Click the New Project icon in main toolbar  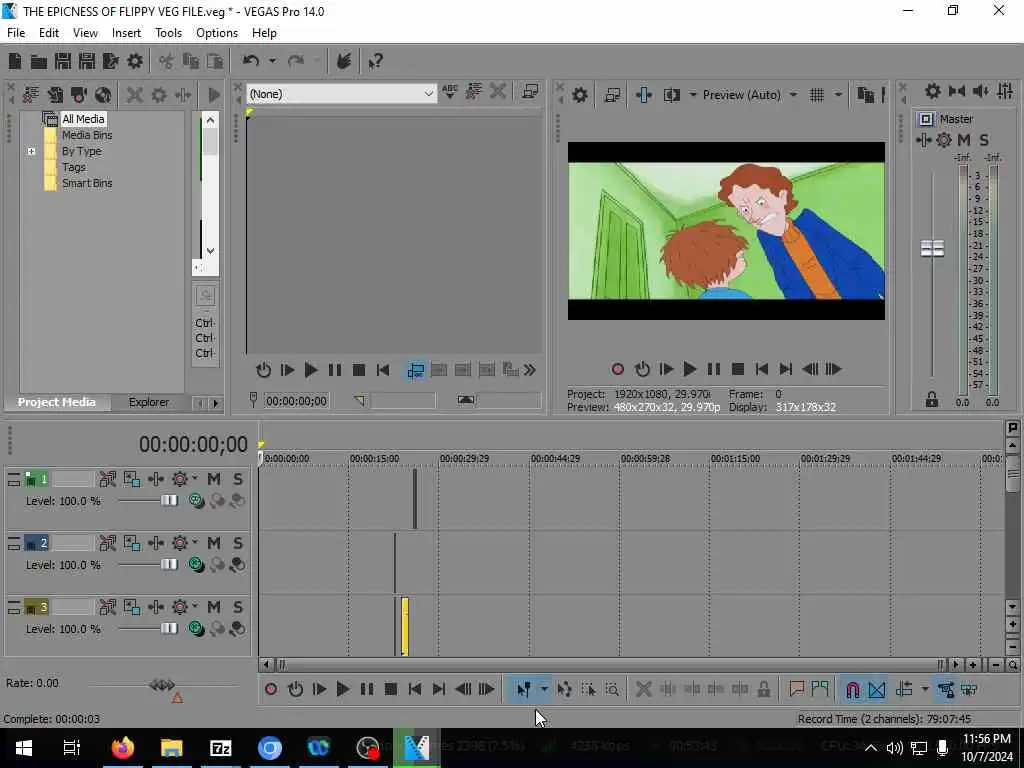[14, 61]
